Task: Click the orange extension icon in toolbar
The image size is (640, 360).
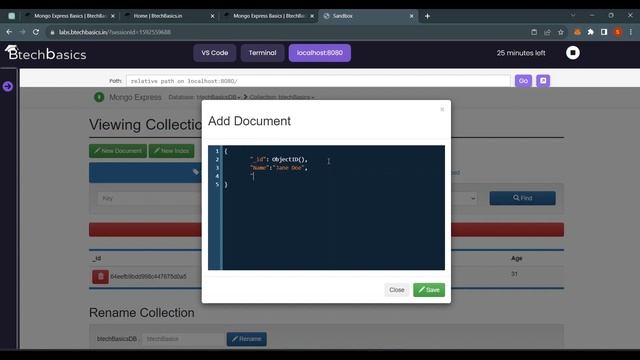Action: (577, 32)
